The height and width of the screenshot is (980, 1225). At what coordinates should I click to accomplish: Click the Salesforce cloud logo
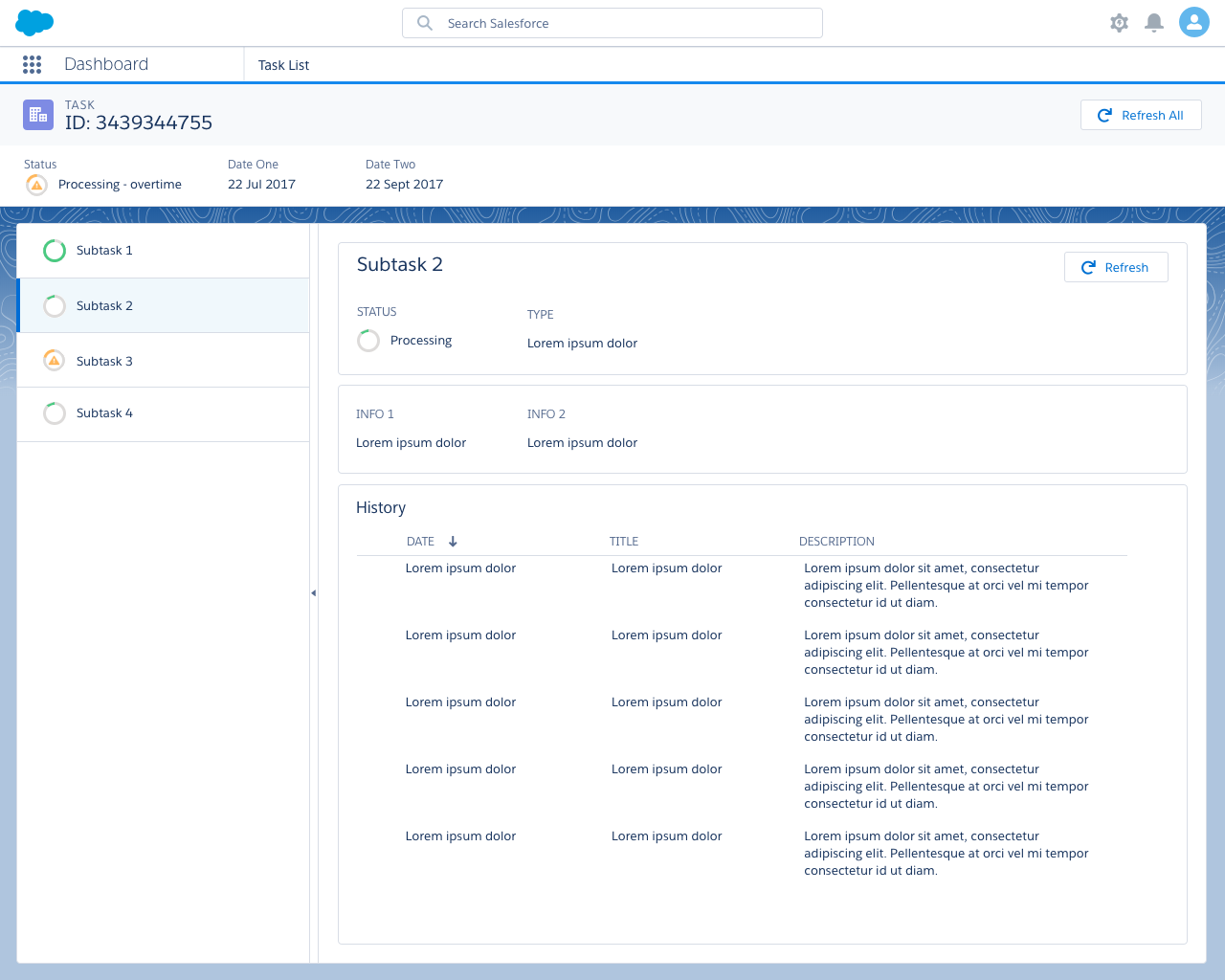click(x=34, y=23)
